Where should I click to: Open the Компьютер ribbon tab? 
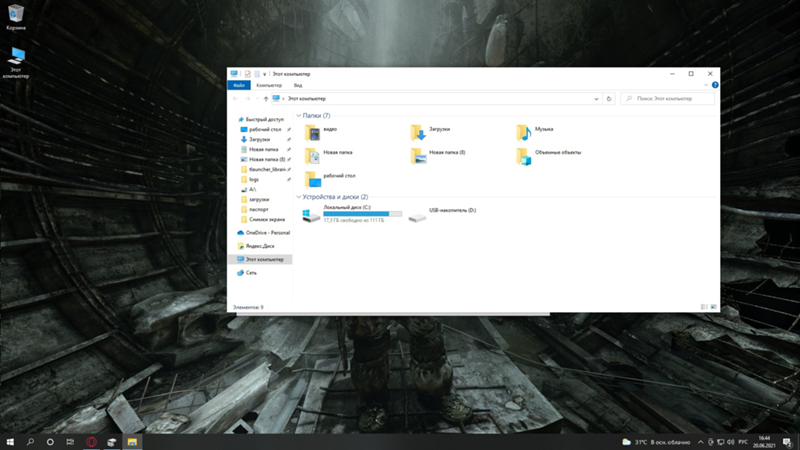(x=269, y=85)
